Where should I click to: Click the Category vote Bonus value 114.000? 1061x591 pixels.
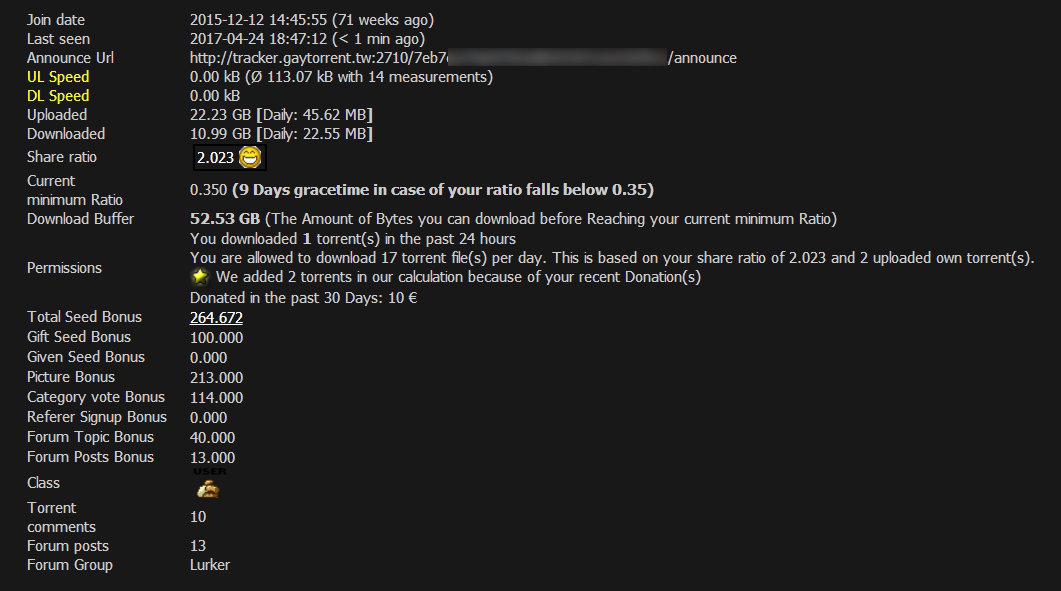(216, 398)
